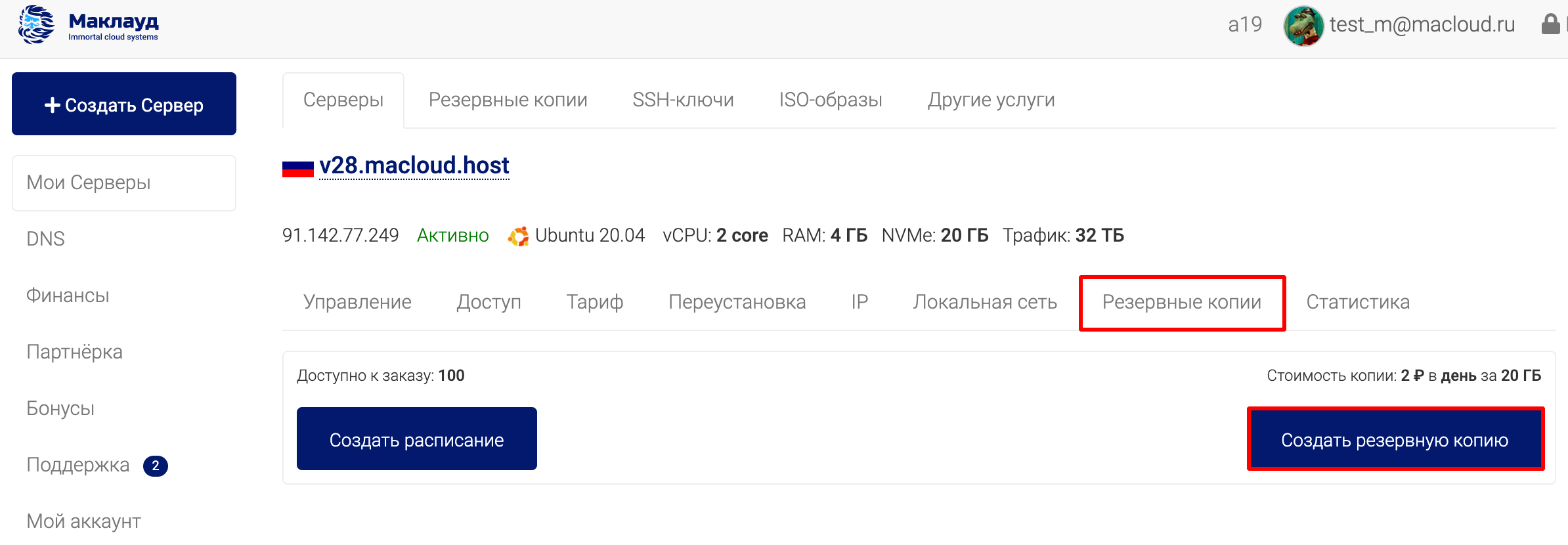Click the Стоимость копии price text
Viewport: 1568px width, 545px height.
pyautogui.click(x=1404, y=376)
